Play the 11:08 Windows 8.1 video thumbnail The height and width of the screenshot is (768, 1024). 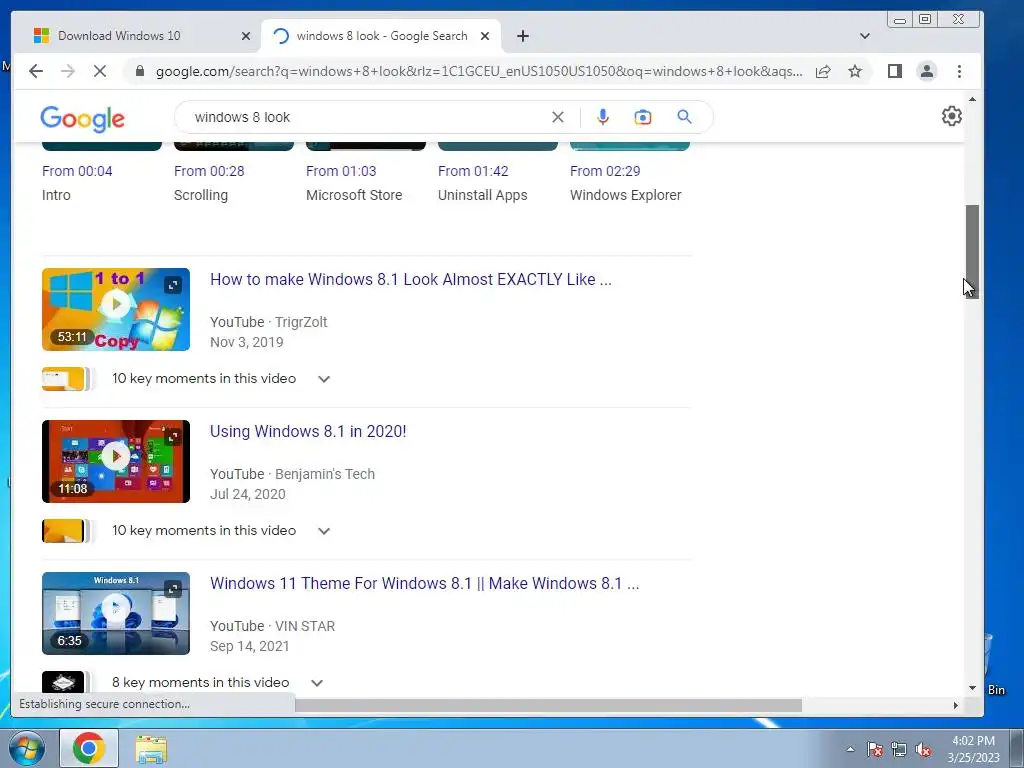coord(116,461)
